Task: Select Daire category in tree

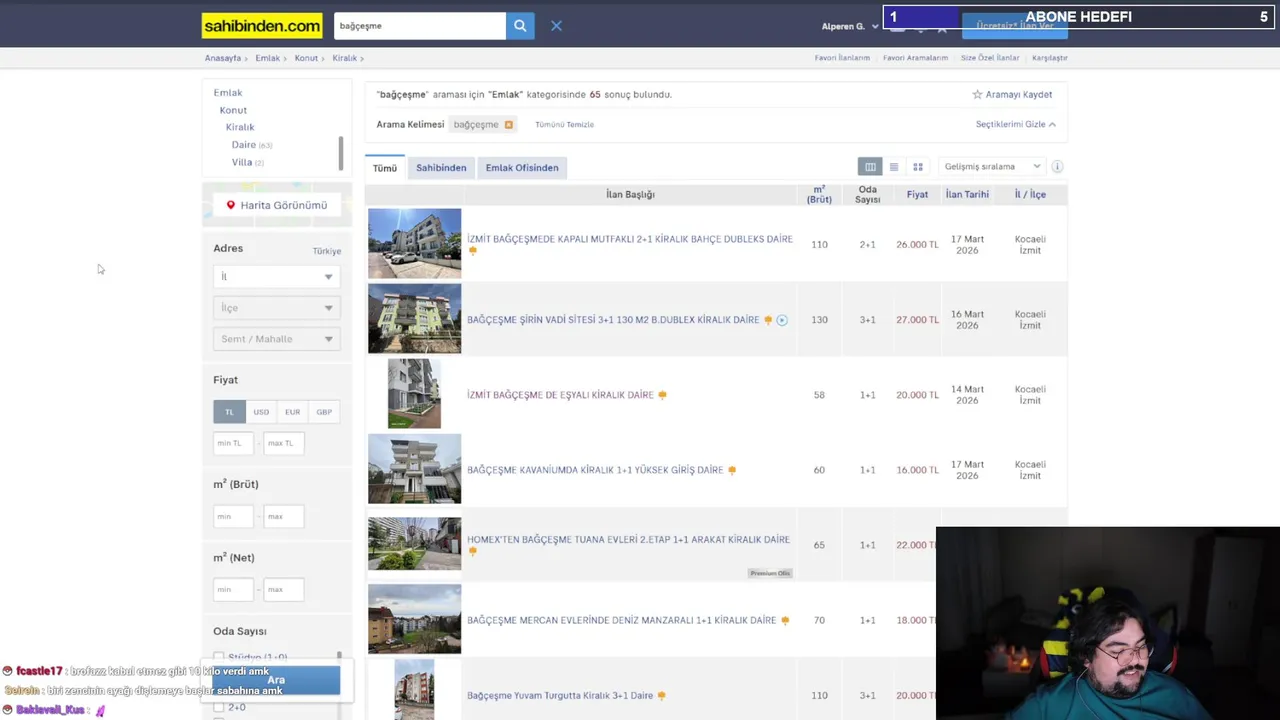Action: click(x=244, y=145)
